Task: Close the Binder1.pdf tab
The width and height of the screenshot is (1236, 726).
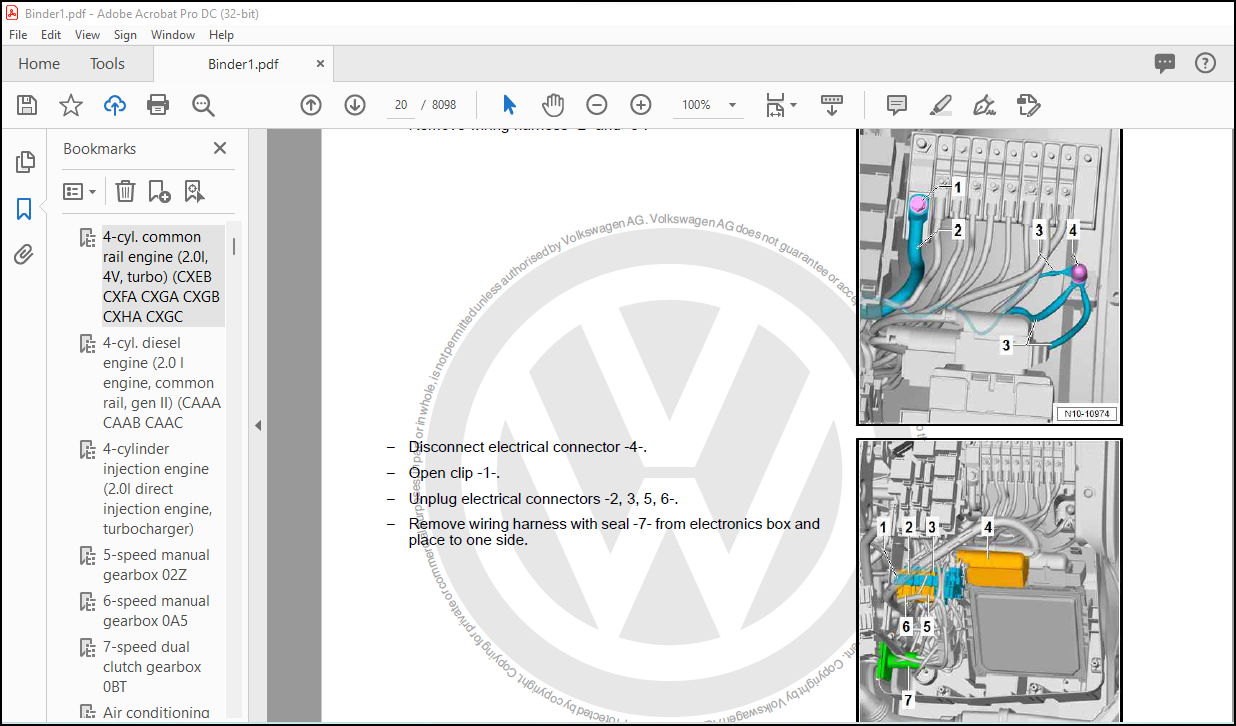Action: [x=320, y=63]
